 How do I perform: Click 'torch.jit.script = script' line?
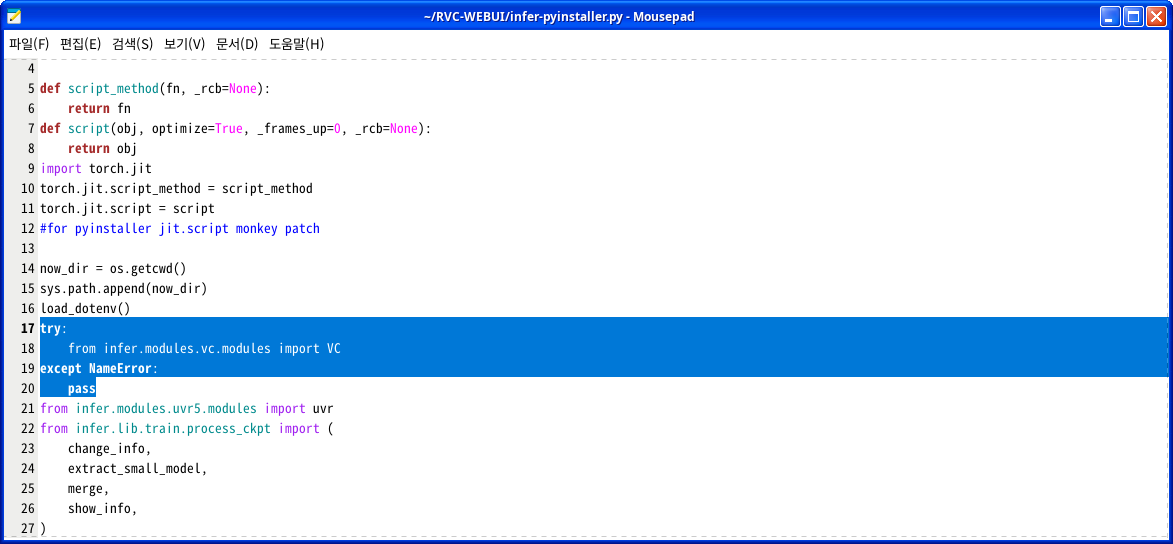click(x=127, y=209)
